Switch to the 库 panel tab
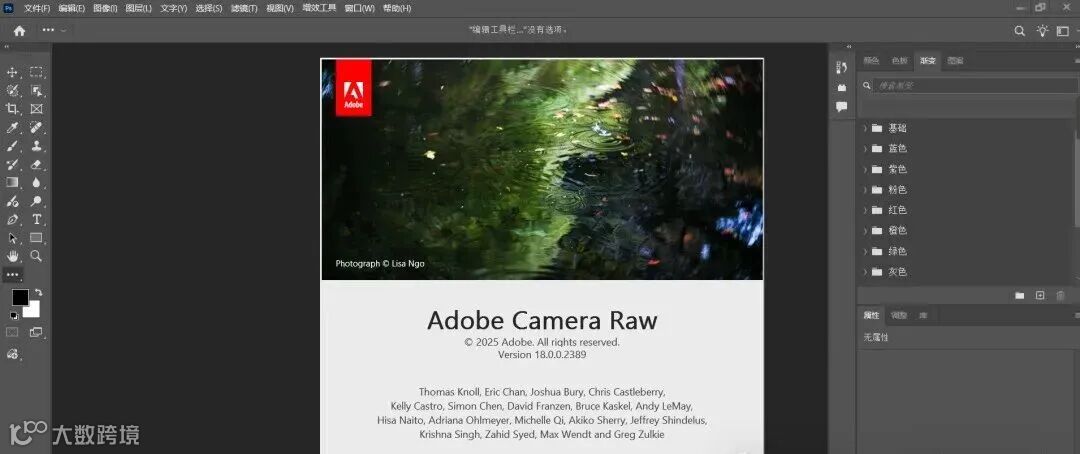The width and height of the screenshot is (1080, 454). [923, 316]
